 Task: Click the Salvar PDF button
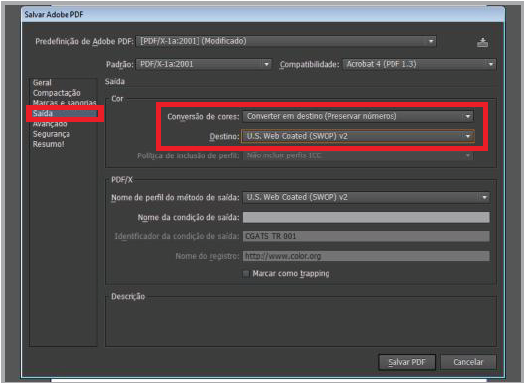click(407, 362)
